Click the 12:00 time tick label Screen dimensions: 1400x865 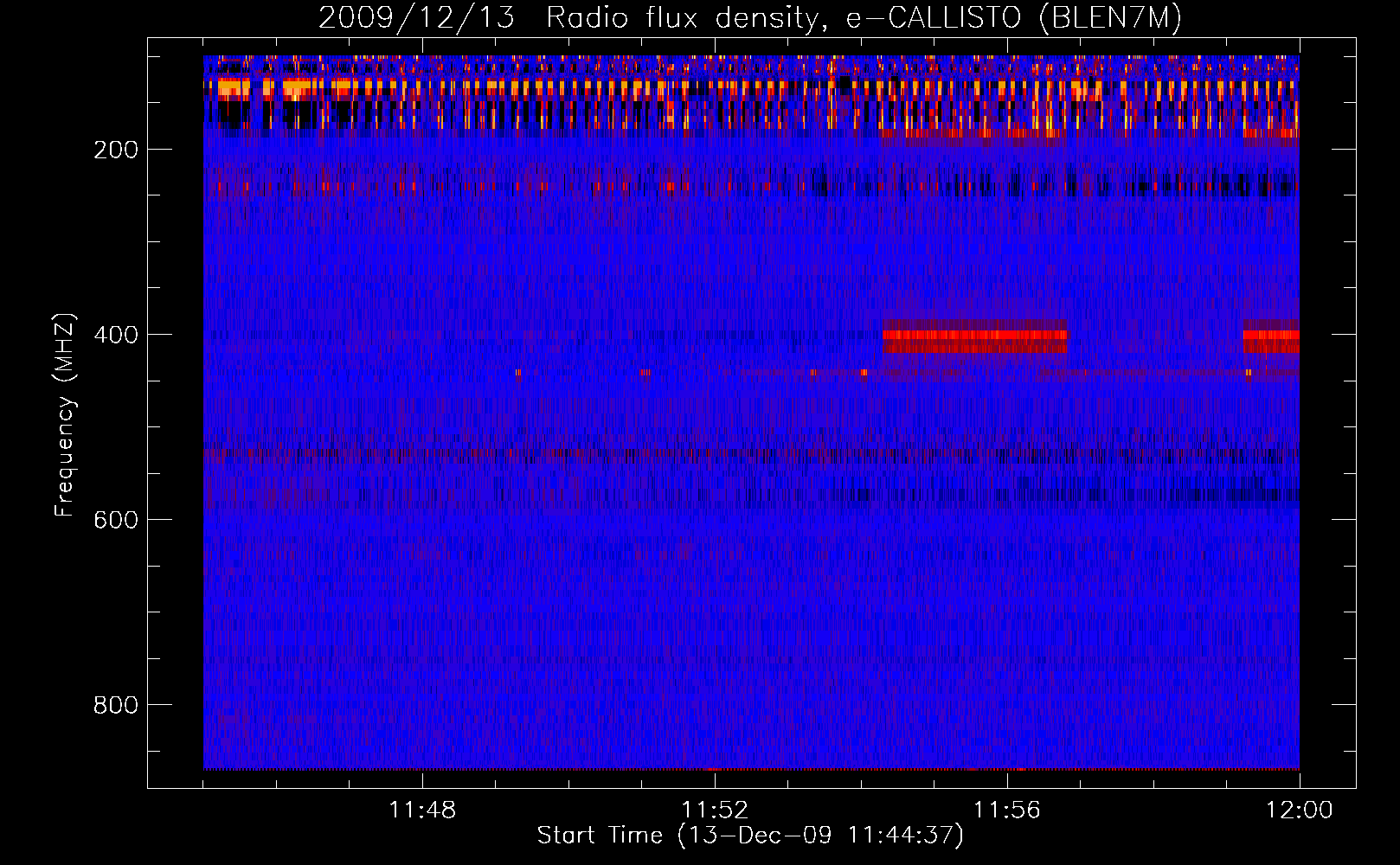point(1300,811)
